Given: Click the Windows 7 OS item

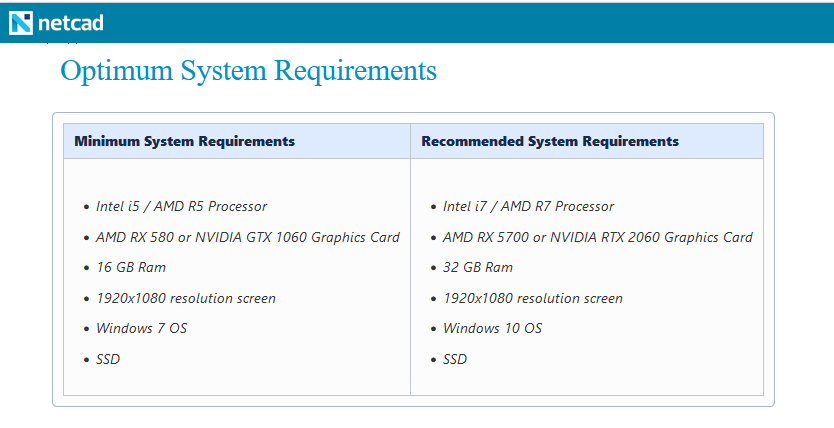Looking at the screenshot, I should click(x=141, y=329).
